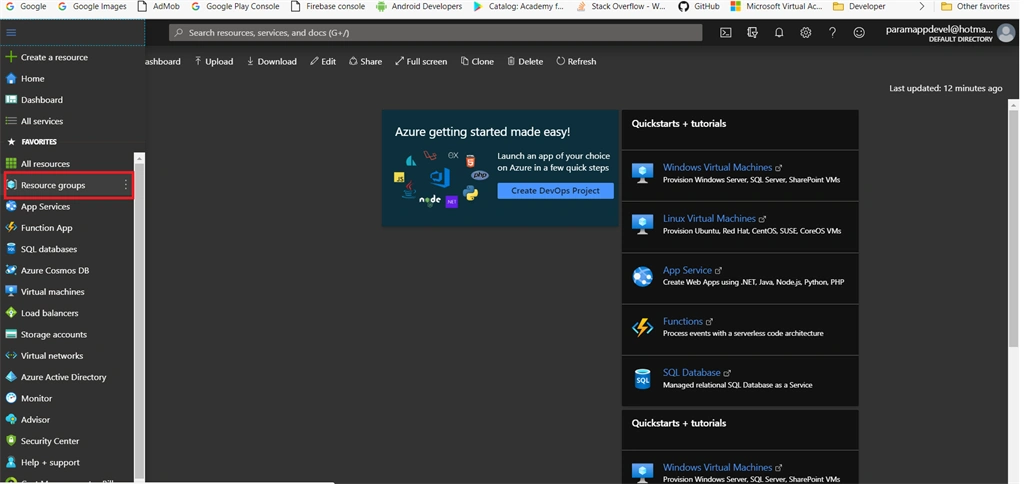Click the Azure Active Directory icon
This screenshot has height=484, width=1024.
10,377
